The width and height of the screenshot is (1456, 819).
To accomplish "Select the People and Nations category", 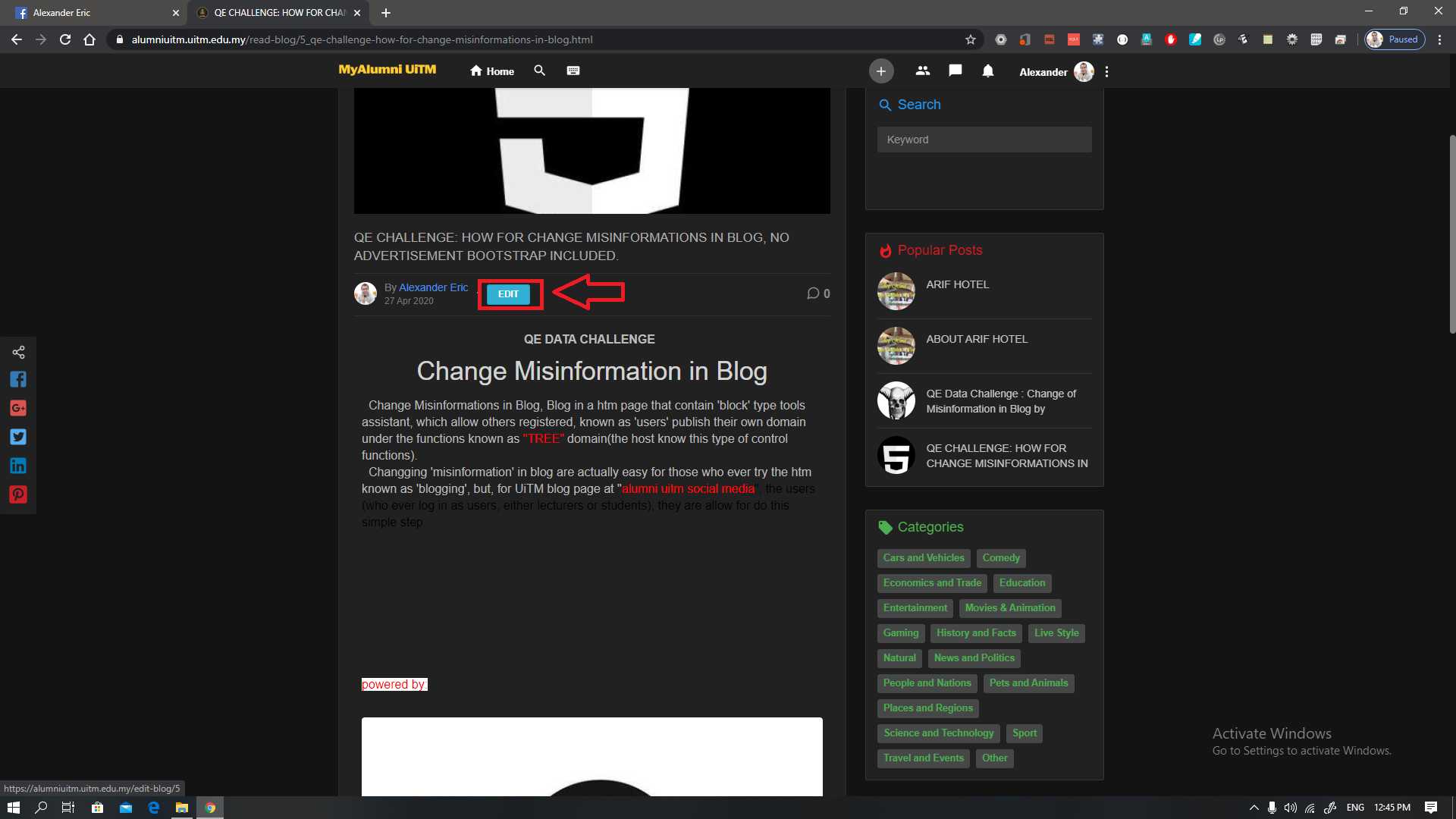I will (x=927, y=683).
